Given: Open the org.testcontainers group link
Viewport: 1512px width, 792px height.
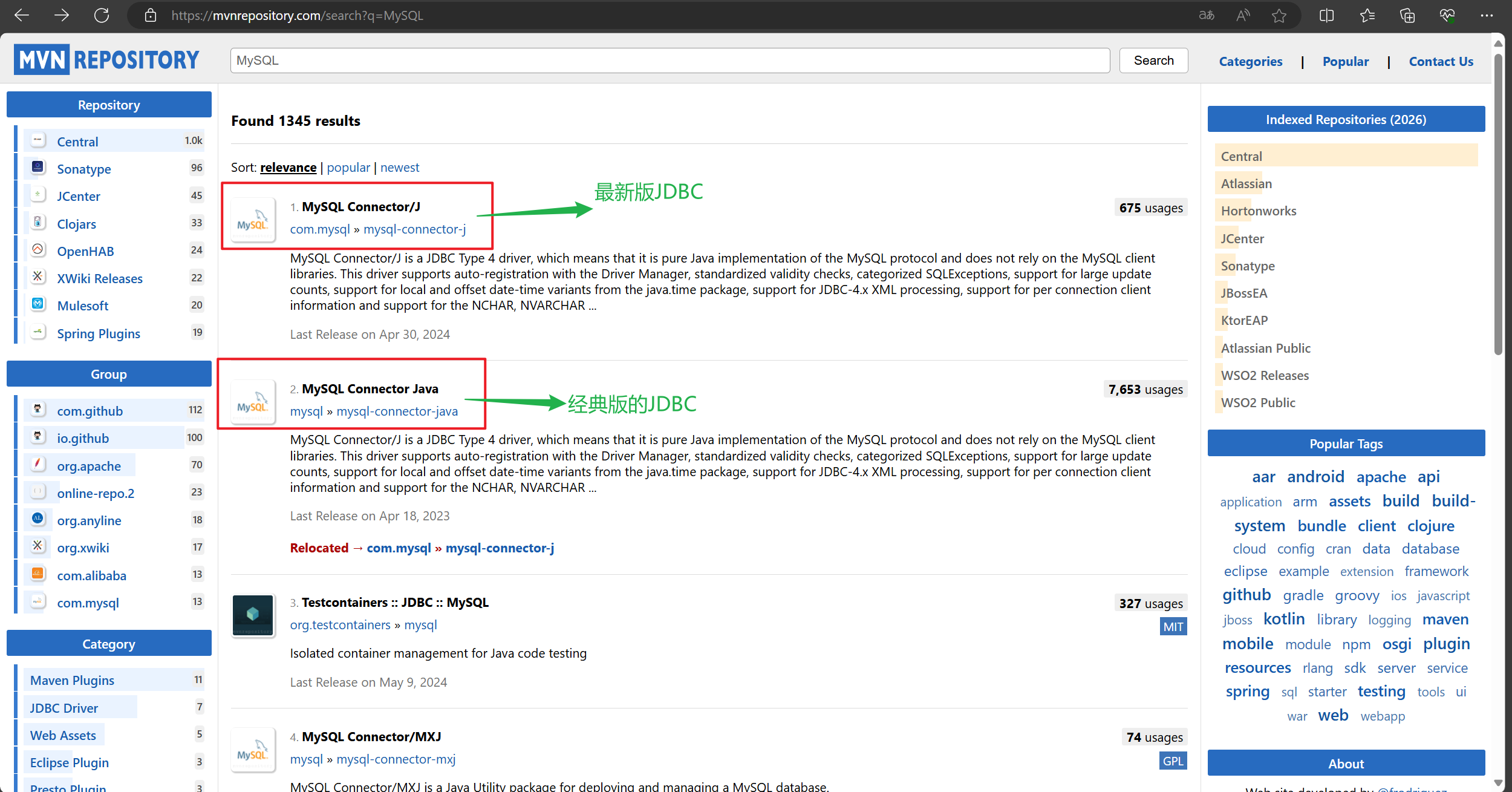Looking at the screenshot, I should click(341, 625).
